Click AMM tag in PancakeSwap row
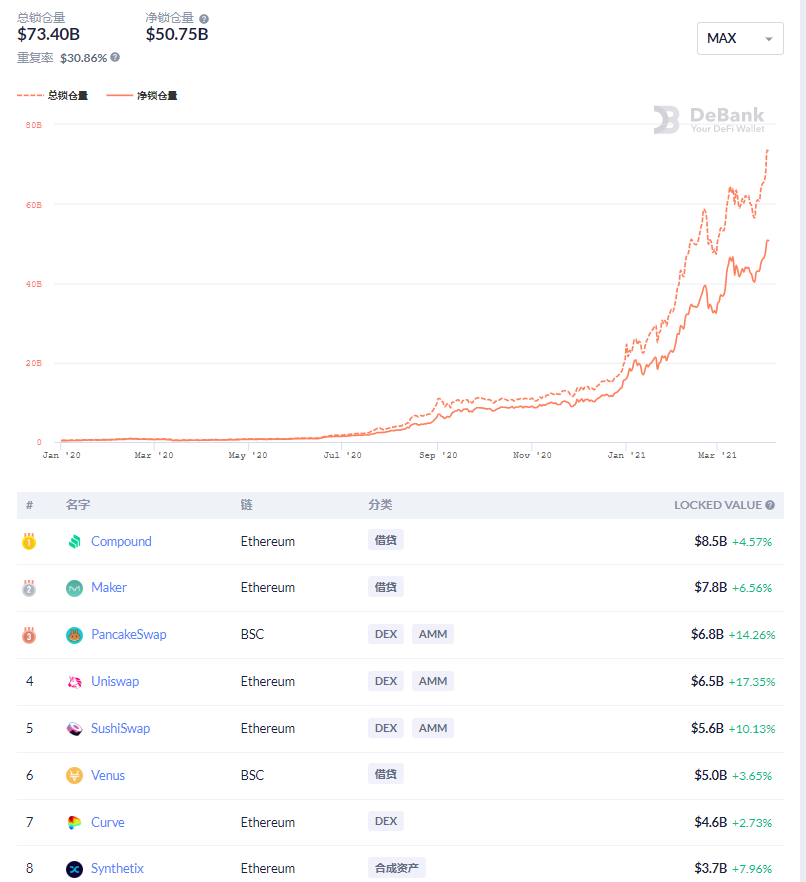The width and height of the screenshot is (806, 882). pos(433,634)
